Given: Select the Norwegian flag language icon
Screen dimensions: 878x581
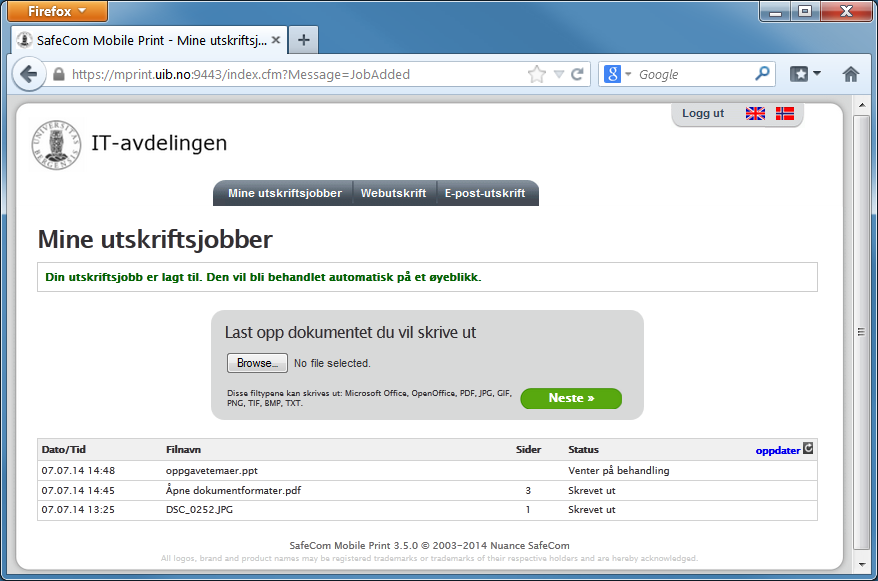Looking at the screenshot, I should (x=785, y=114).
